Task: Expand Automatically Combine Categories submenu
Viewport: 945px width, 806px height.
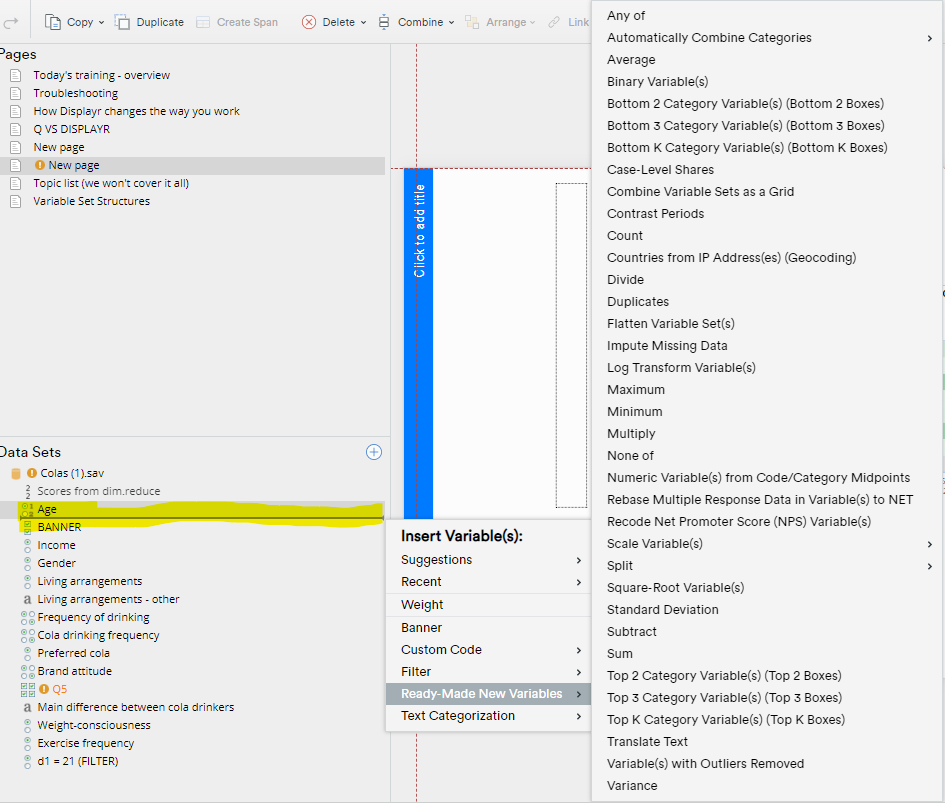Action: [930, 38]
